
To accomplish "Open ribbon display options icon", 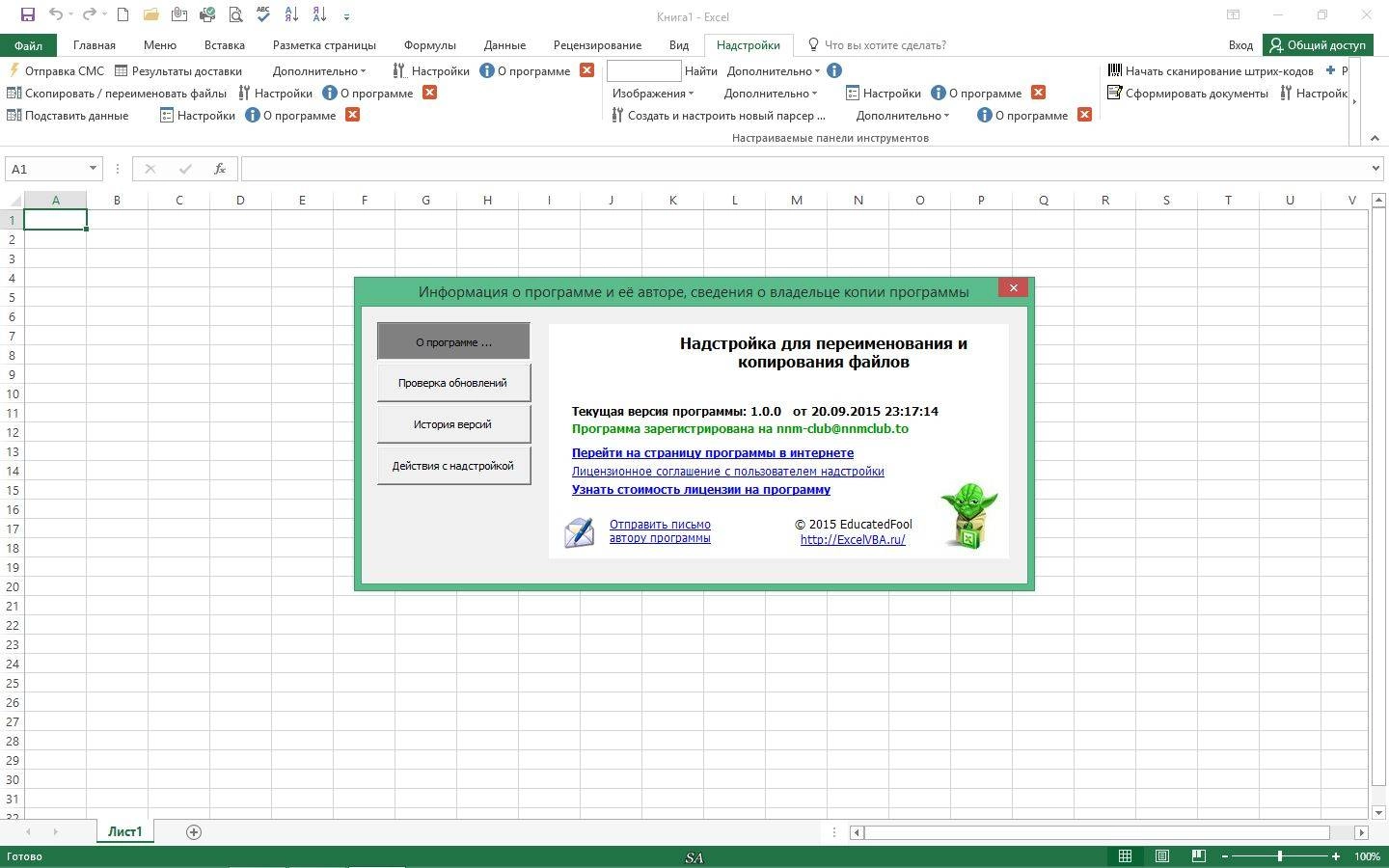I will tap(1233, 14).
